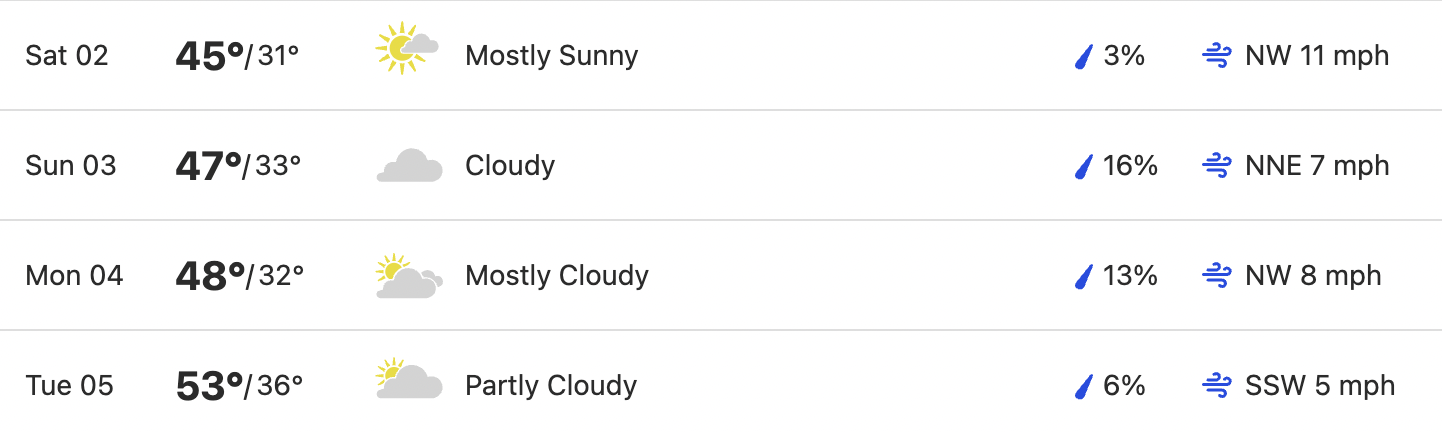Click the 13% precipitation value for Monday
Screen dimensions: 1442x432
(1130, 275)
